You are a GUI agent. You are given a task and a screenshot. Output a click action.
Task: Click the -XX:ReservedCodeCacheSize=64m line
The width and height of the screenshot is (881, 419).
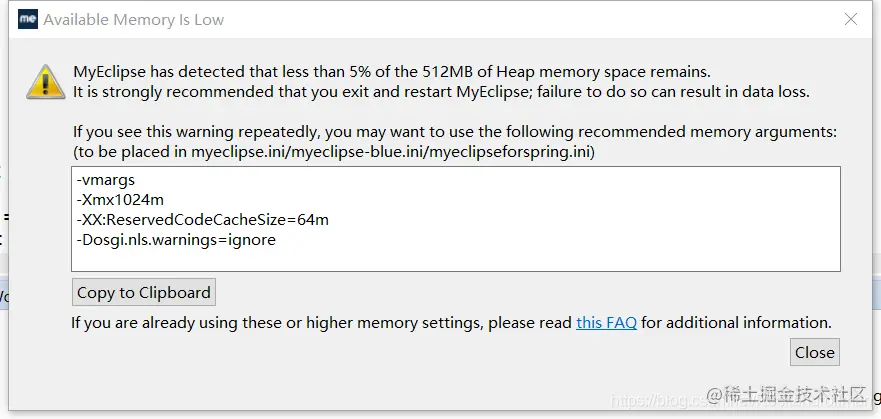[202, 220]
